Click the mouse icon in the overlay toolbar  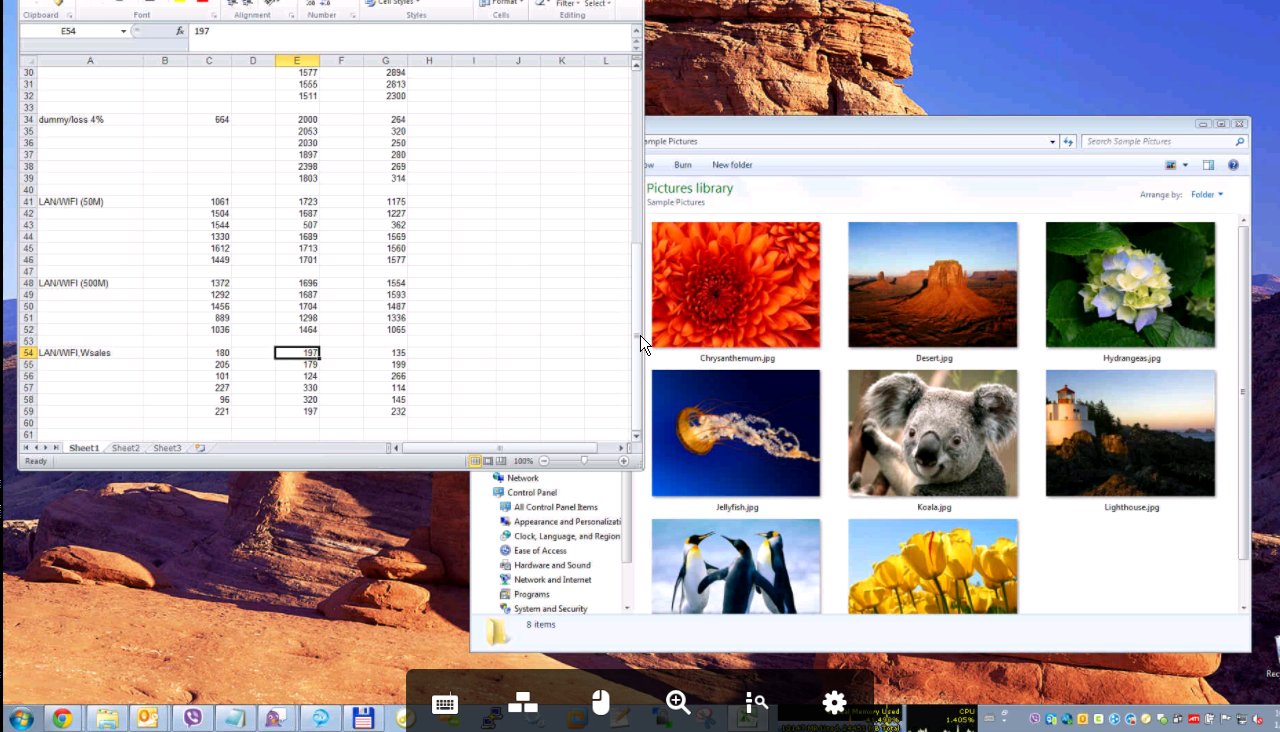click(600, 703)
